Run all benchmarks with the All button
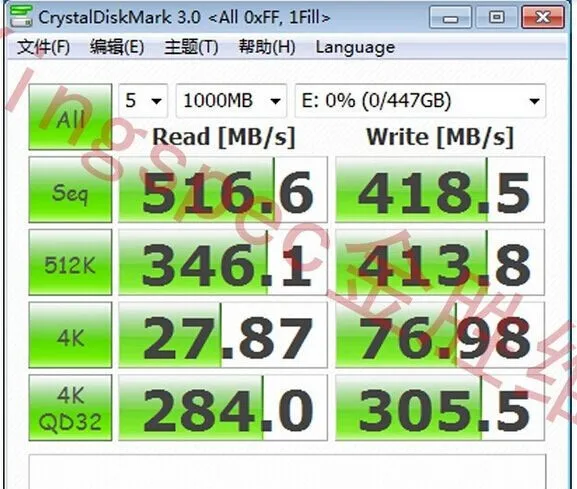This screenshot has width=577, height=489. 70,117
